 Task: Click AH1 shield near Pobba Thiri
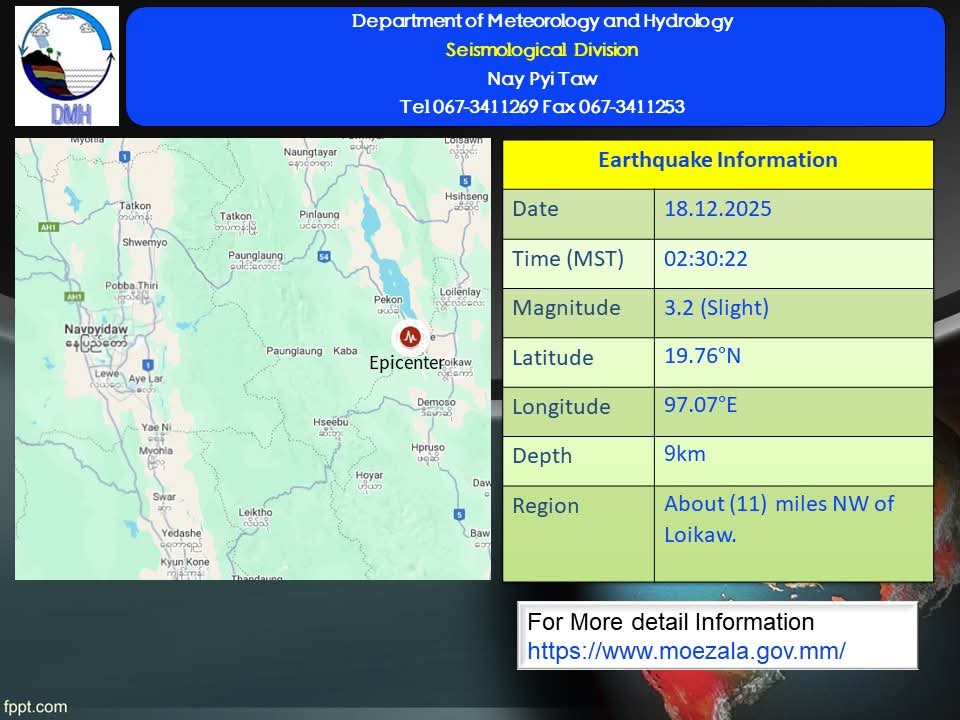[74, 297]
